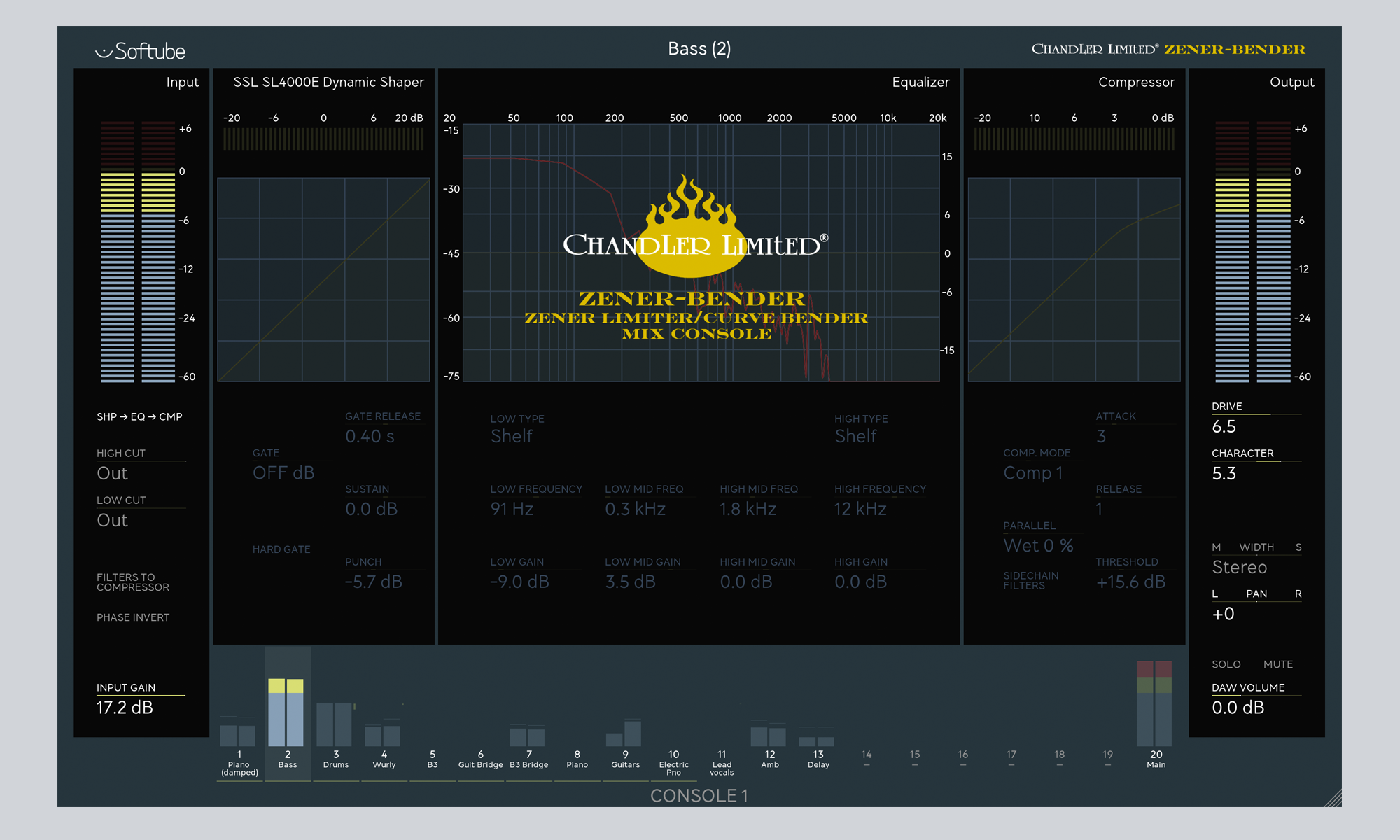Image resolution: width=1400 pixels, height=840 pixels.
Task: Click the High Mid Gain 0.0 dB value
Action: 746,582
